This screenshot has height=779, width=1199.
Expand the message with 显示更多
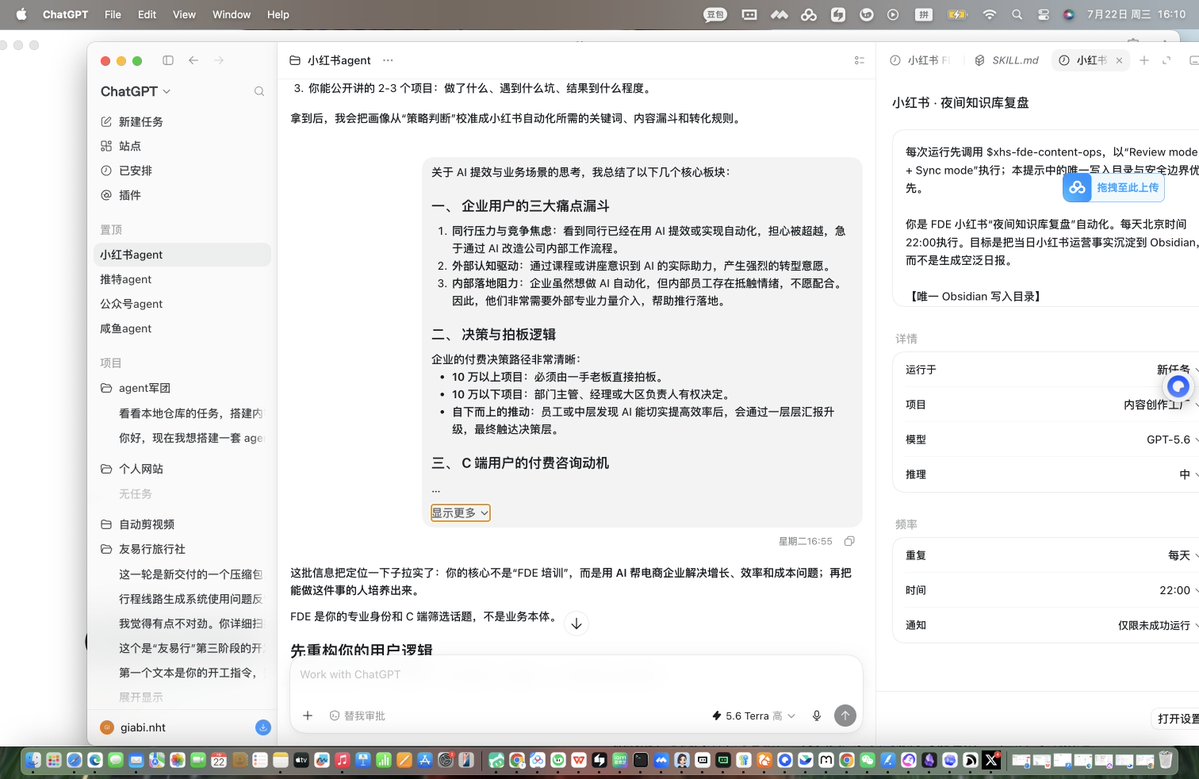[460, 513]
